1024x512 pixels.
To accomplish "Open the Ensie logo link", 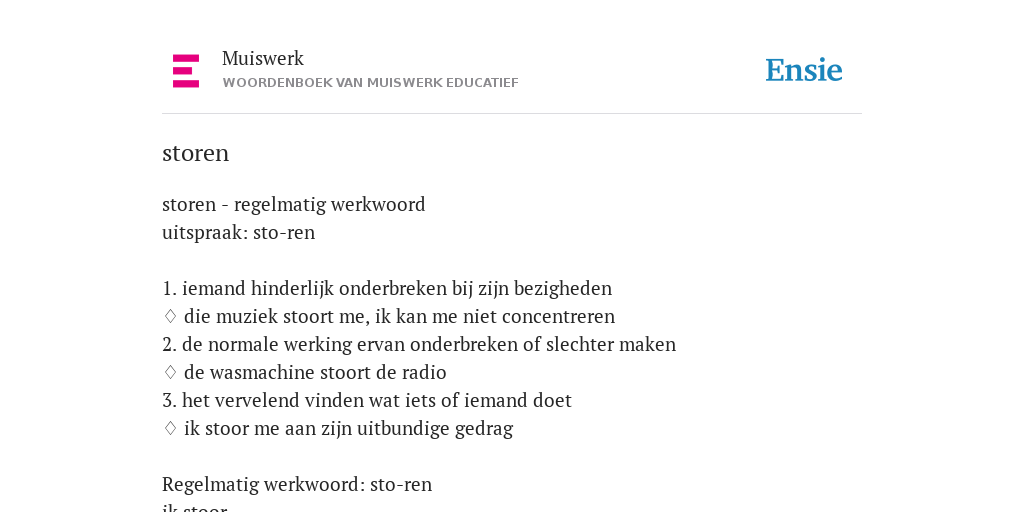I will click(x=804, y=71).
